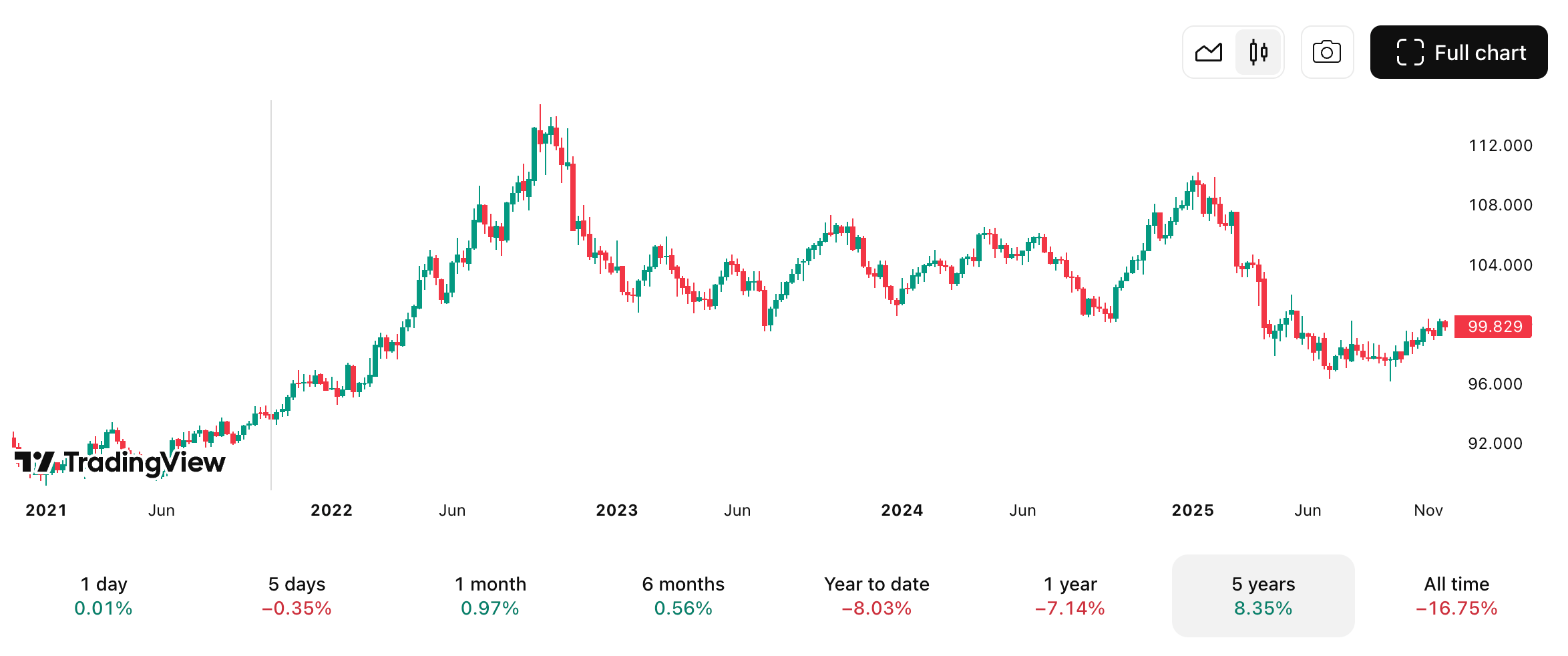
Task: Click the TradingView logo
Action: [x=120, y=462]
